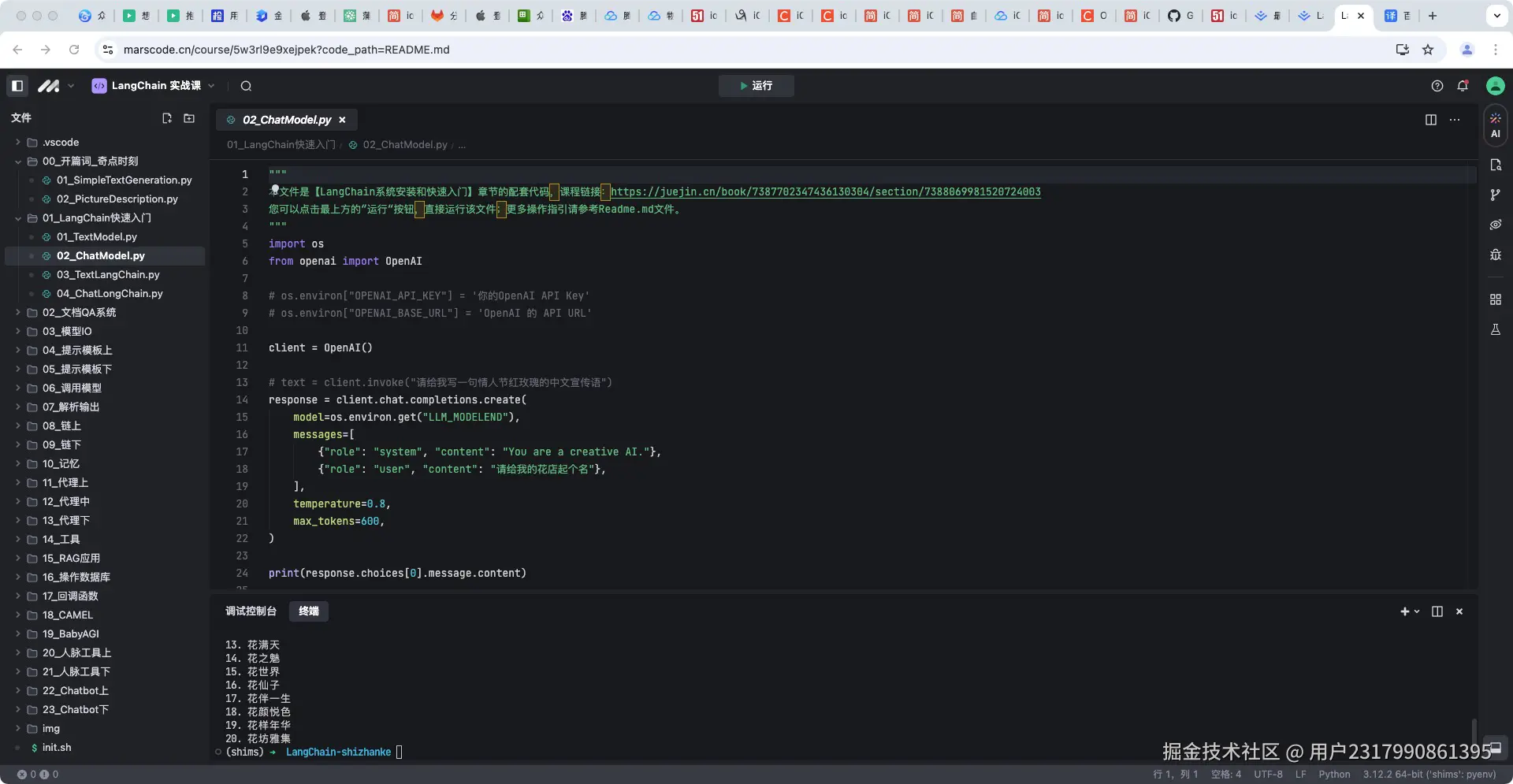Click the search magnifier icon in the header

(x=246, y=86)
